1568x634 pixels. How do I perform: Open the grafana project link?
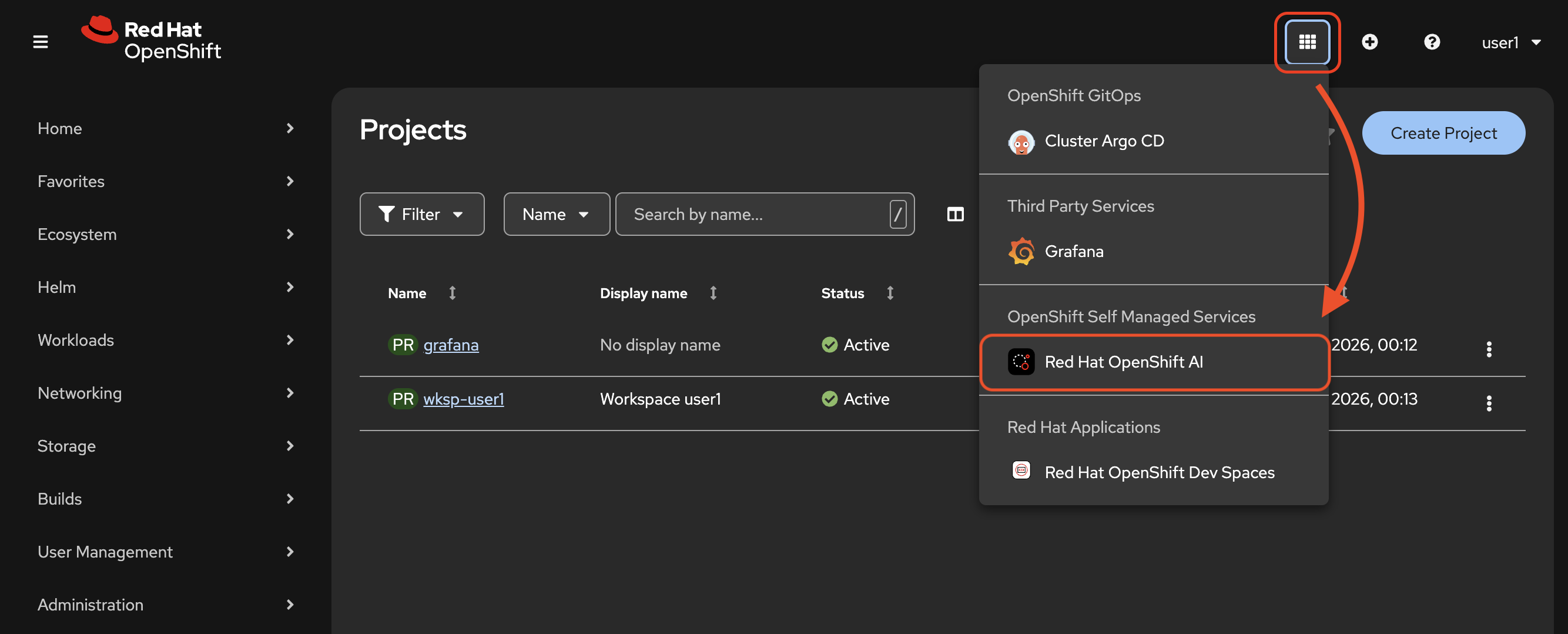coord(451,345)
